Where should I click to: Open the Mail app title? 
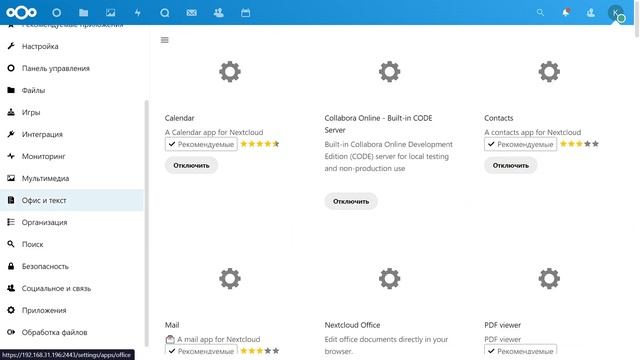(172, 325)
